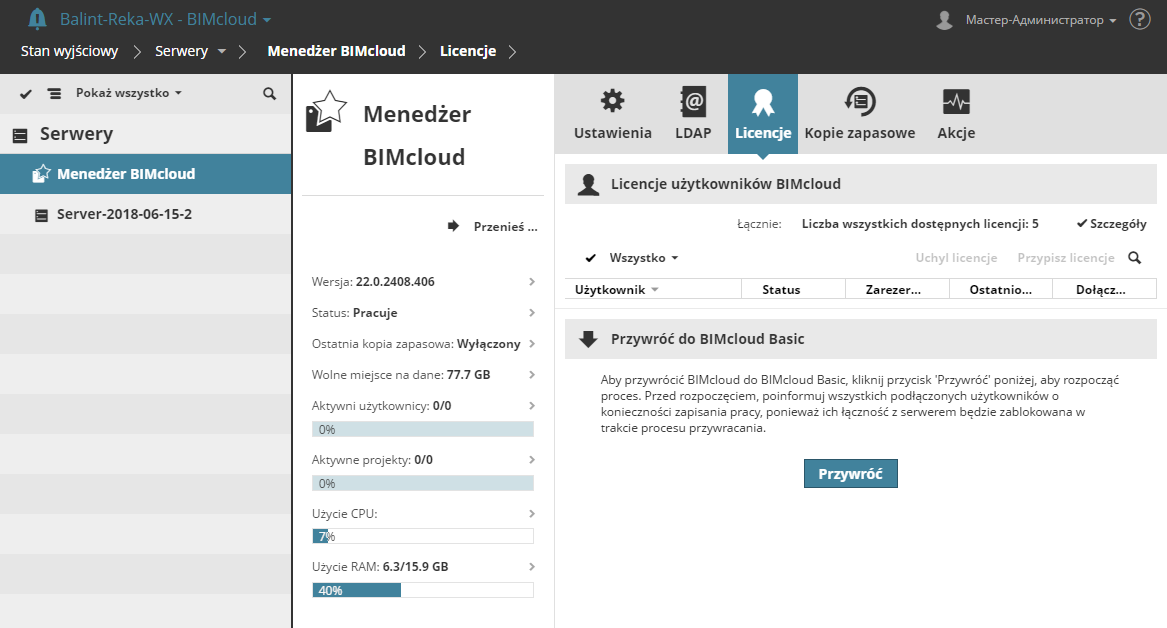Click the Aktywne projekty 0% progress bar
The image size is (1167, 628).
click(x=423, y=484)
